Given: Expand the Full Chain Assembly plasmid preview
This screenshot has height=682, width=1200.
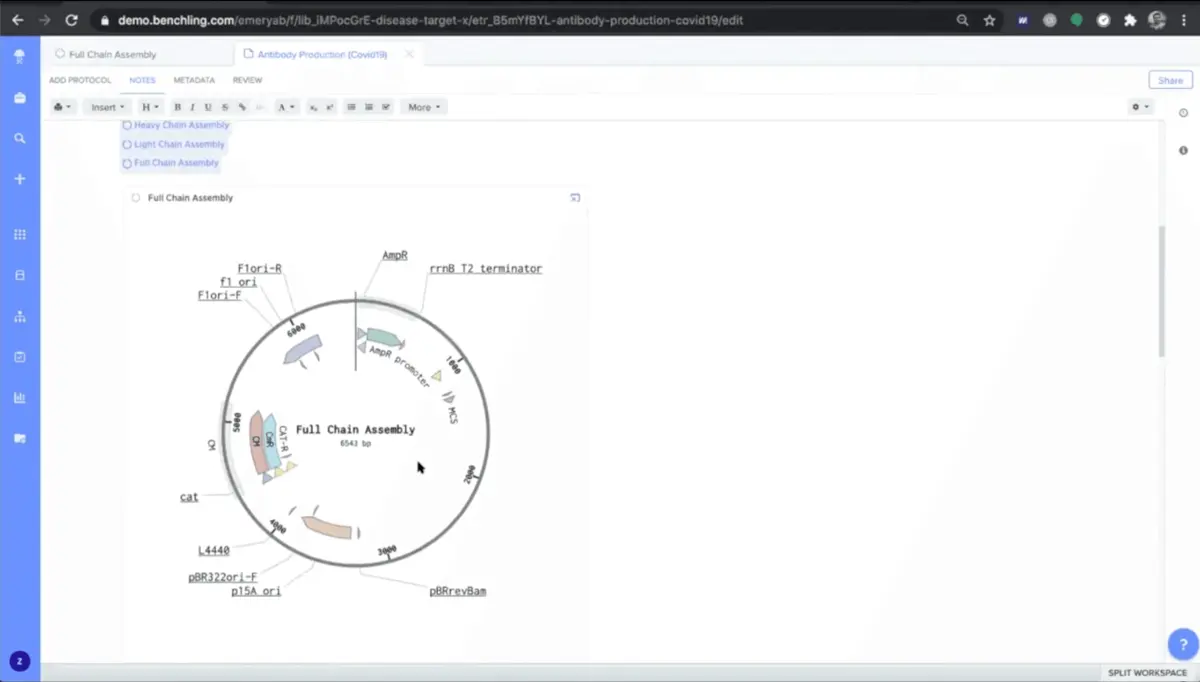Looking at the screenshot, I should coord(575,198).
